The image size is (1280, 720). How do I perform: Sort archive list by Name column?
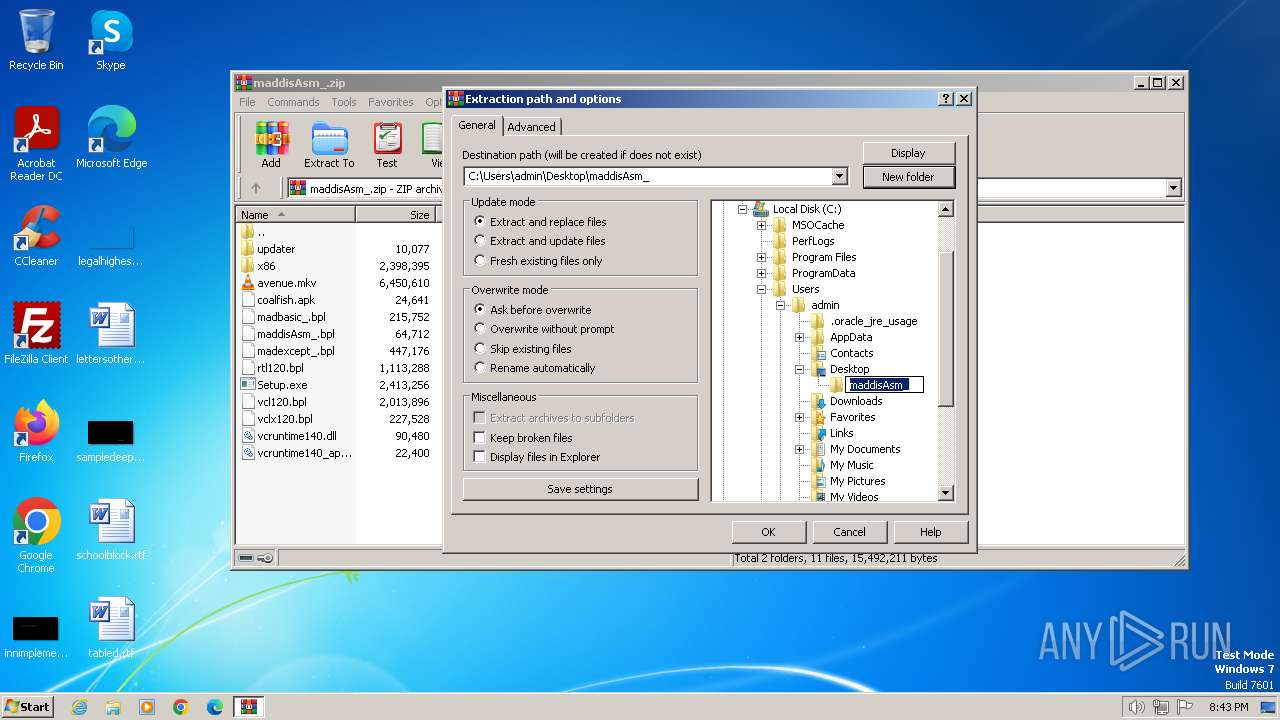coord(296,215)
